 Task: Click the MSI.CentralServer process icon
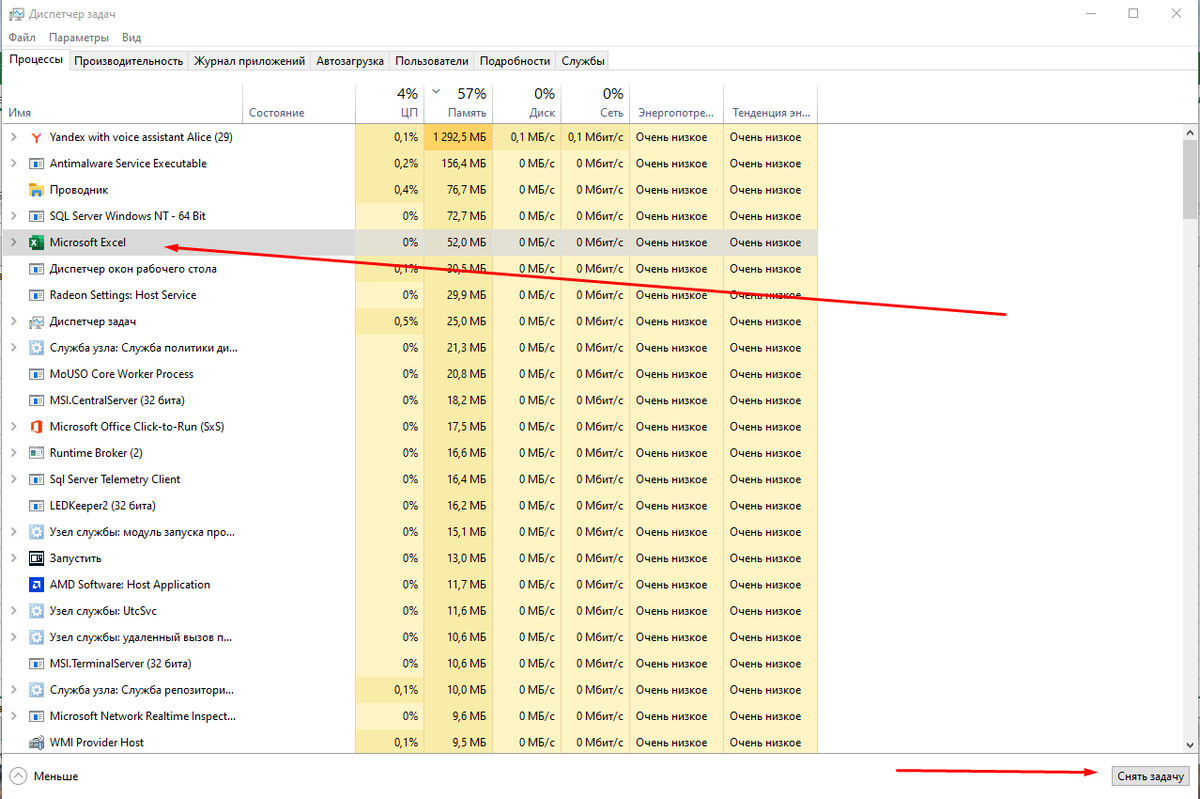coord(36,400)
